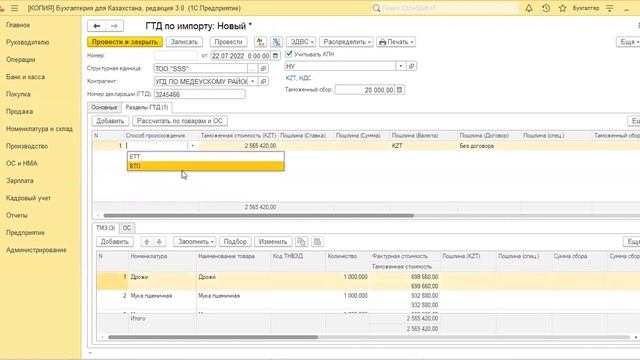Click Пошлина (Ставка) column header
Image resolution: width=640 pixels, height=360 pixels.
click(303, 136)
